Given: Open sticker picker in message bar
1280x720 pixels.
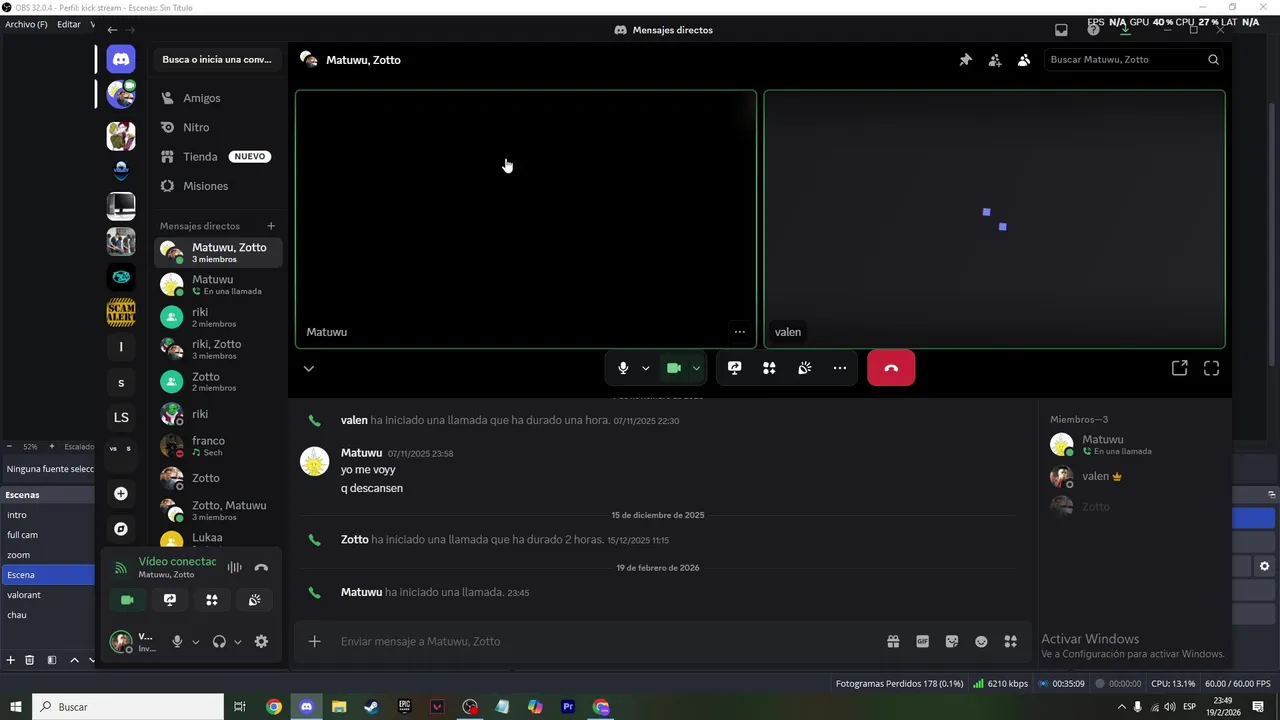Looking at the screenshot, I should pyautogui.click(x=952, y=642).
